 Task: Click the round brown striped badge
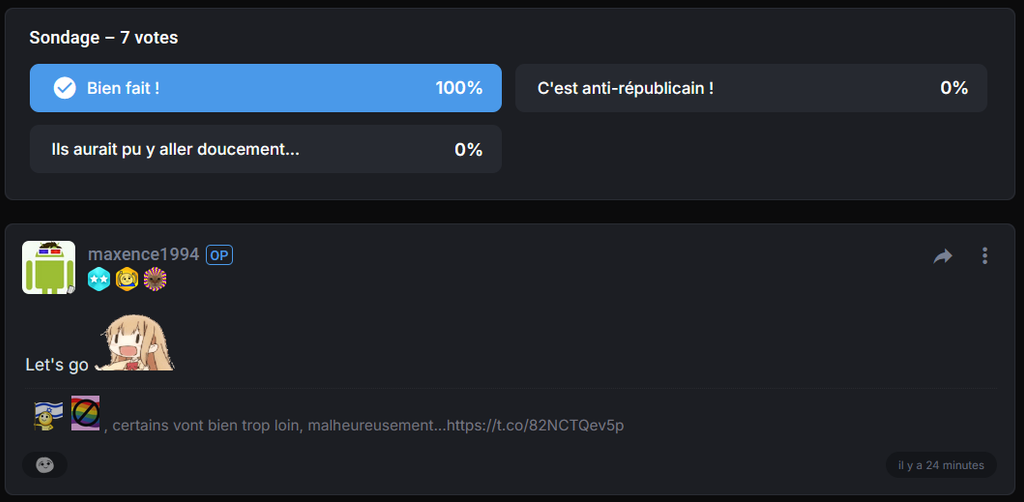pos(155,279)
